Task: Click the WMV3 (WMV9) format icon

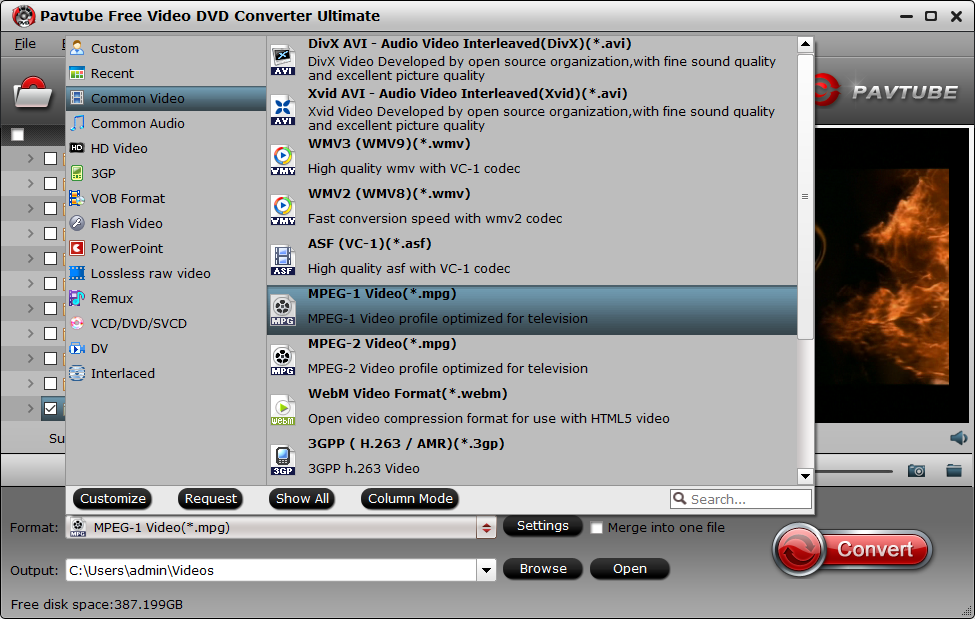Action: [x=283, y=160]
